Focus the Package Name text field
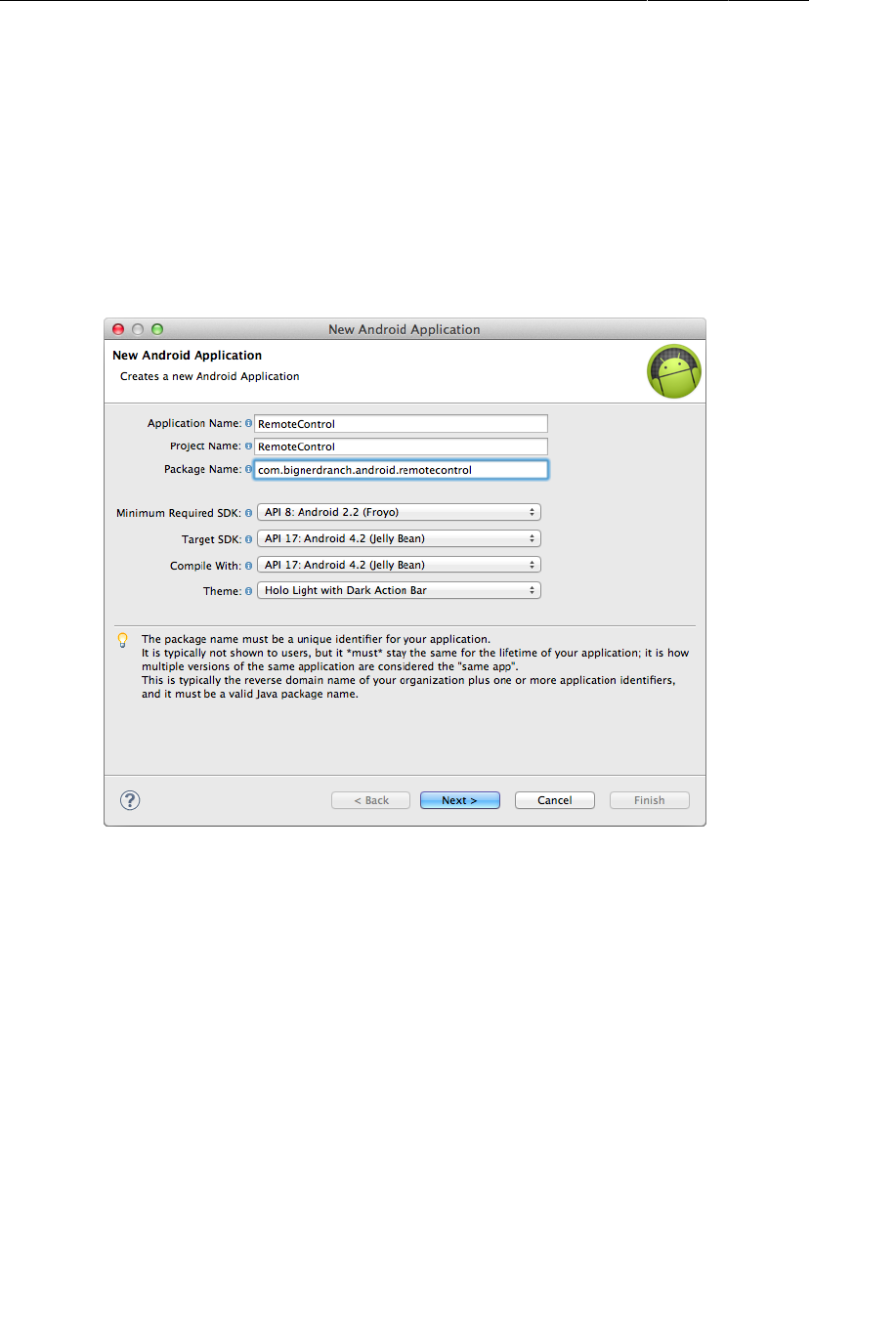 click(401, 469)
